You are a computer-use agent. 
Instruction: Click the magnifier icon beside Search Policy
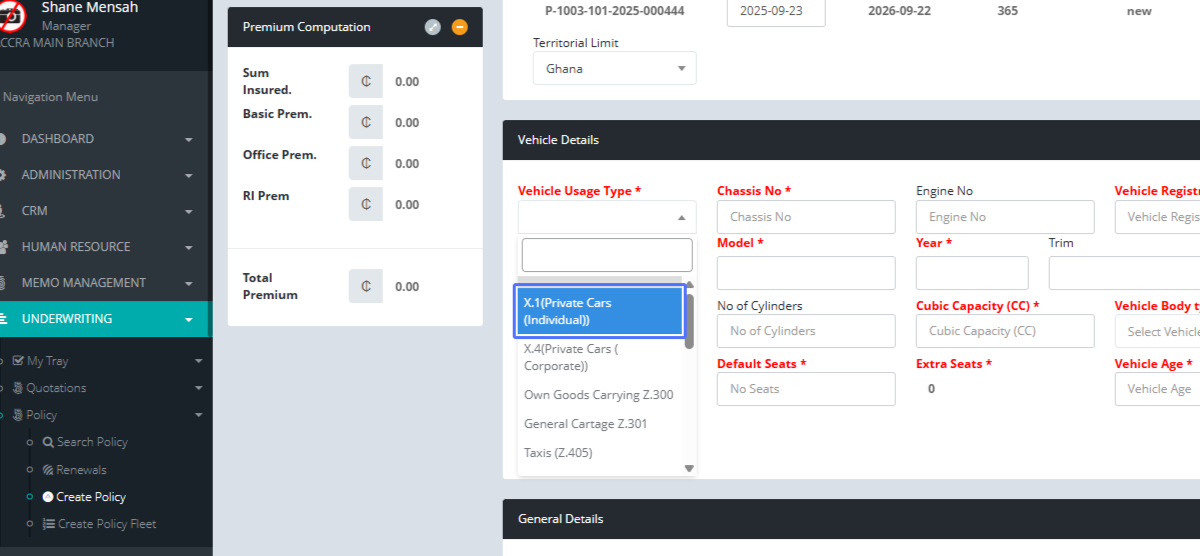click(48, 442)
